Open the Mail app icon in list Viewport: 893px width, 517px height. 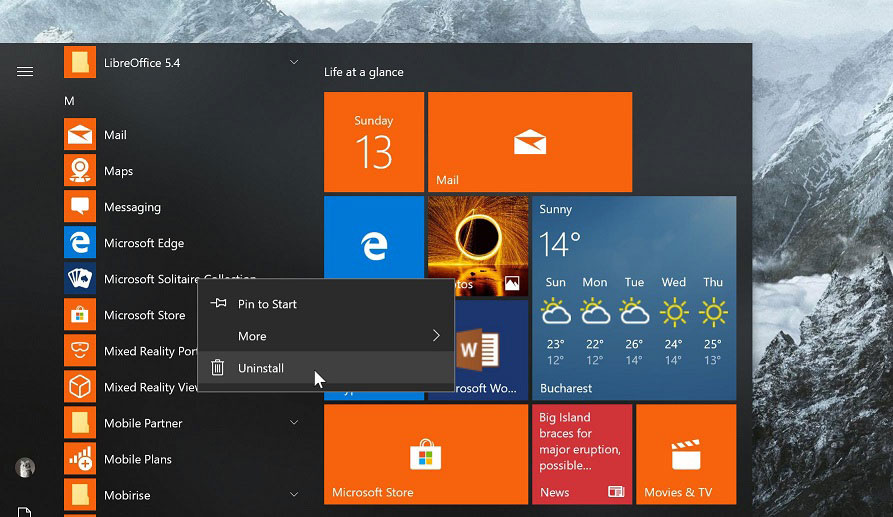coord(80,135)
